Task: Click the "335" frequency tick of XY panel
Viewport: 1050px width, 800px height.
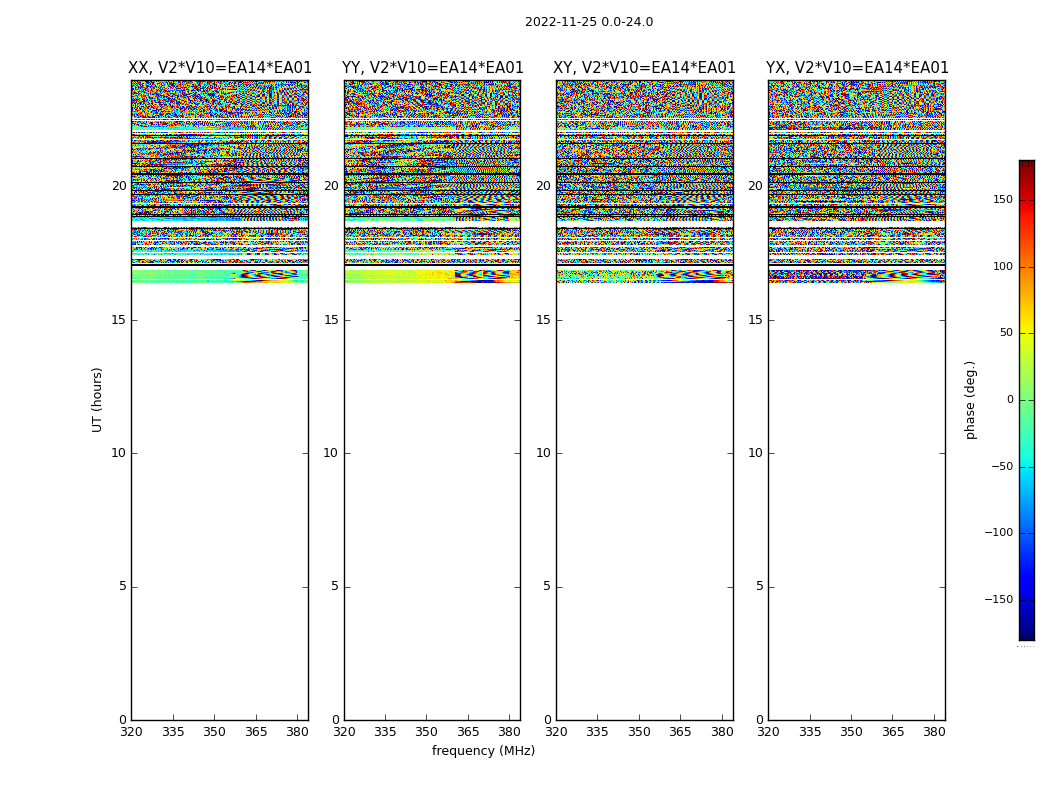Action: [598, 732]
